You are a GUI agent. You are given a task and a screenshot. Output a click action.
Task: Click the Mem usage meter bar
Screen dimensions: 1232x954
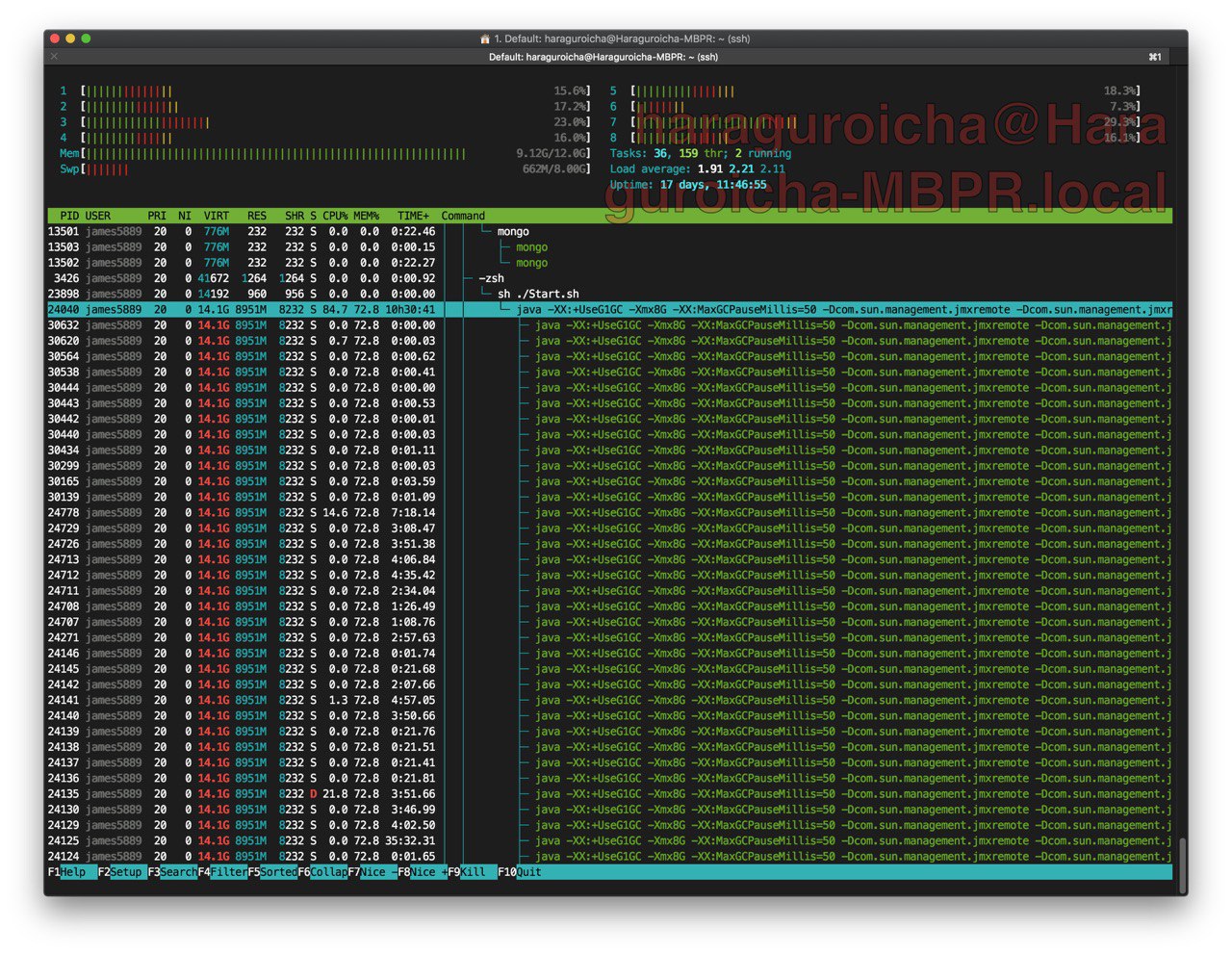(x=325, y=153)
